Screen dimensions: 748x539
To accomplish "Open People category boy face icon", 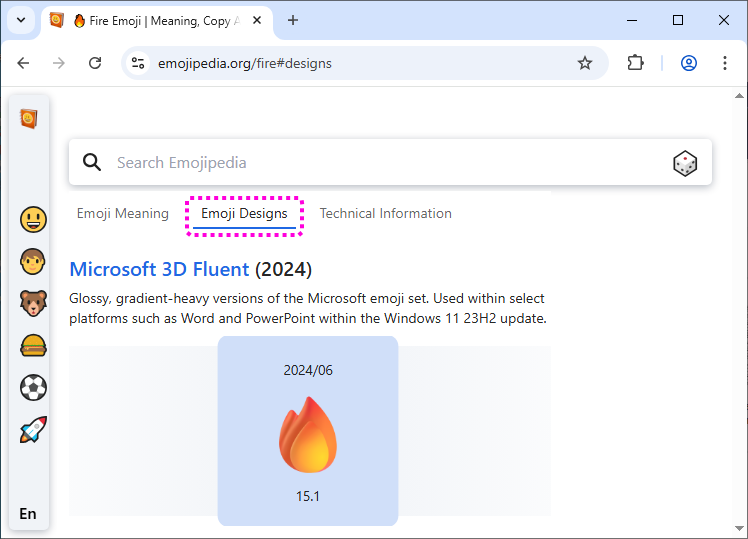I will click(x=33, y=261).
